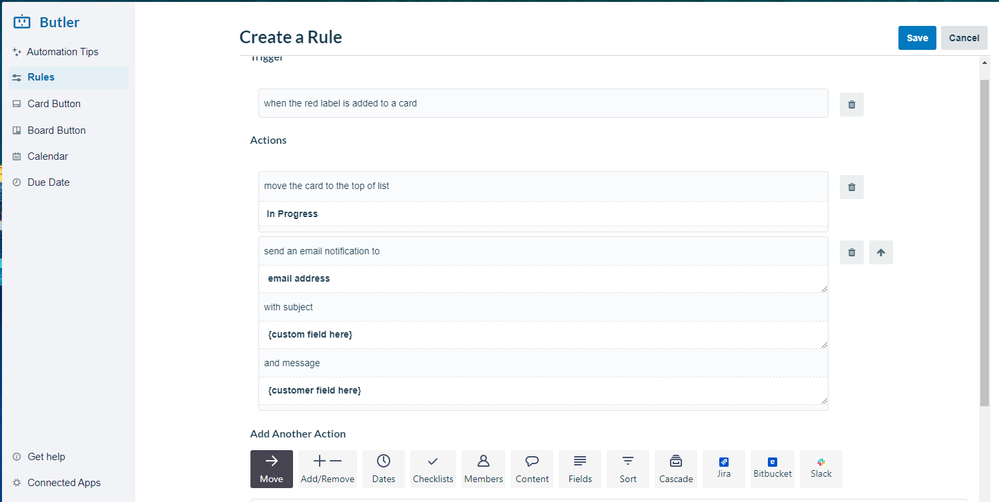Delete the red label trigger

click(x=851, y=104)
